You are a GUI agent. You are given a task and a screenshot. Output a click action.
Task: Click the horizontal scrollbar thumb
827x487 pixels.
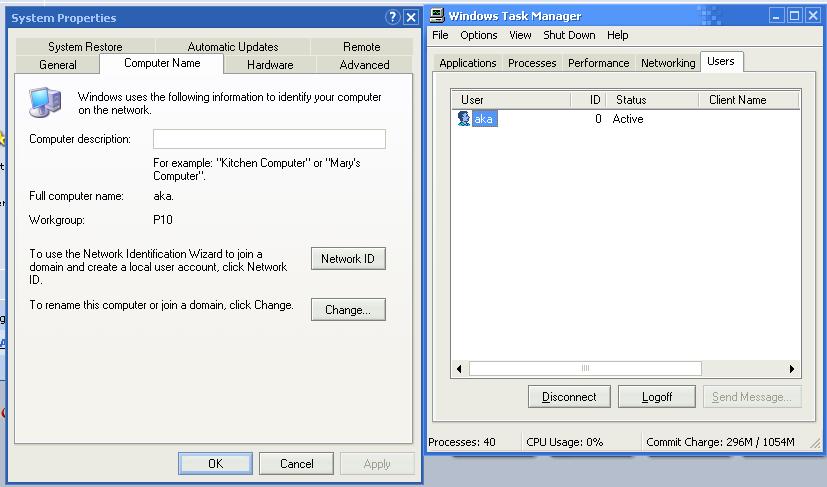pyautogui.click(x=585, y=368)
